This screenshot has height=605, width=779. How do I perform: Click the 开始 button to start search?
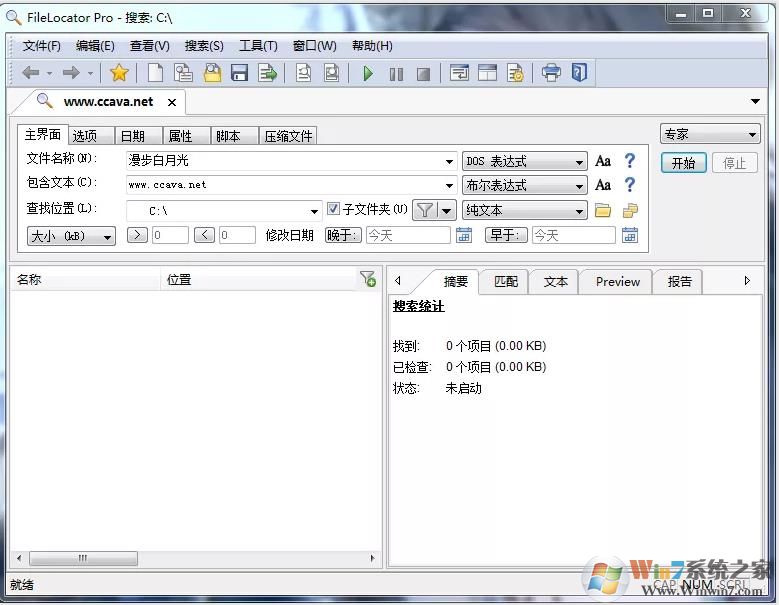coord(684,163)
